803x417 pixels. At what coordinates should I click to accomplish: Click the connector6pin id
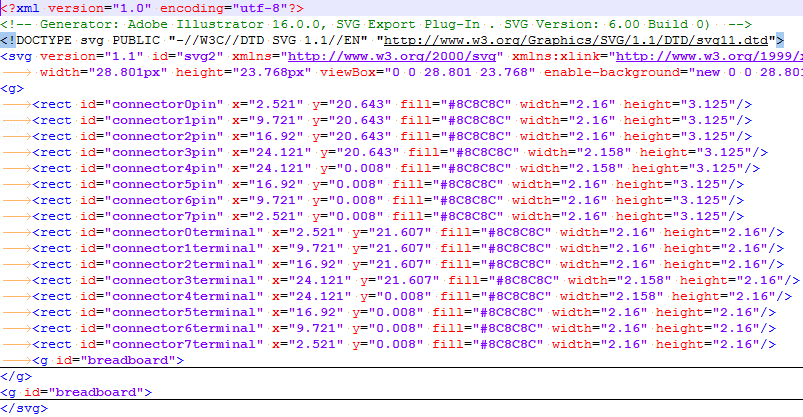click(152, 201)
